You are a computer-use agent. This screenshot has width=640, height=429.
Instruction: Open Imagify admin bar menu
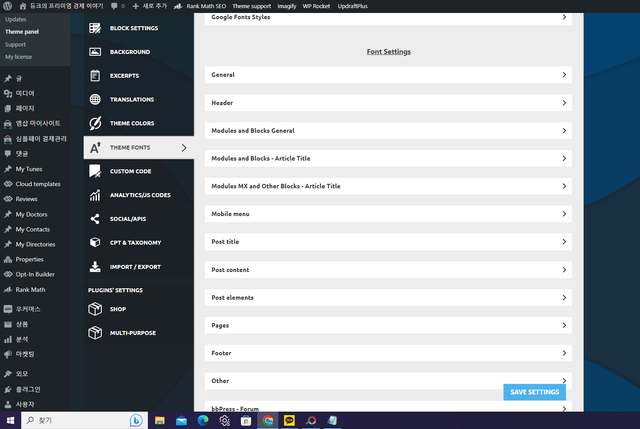click(x=287, y=6)
